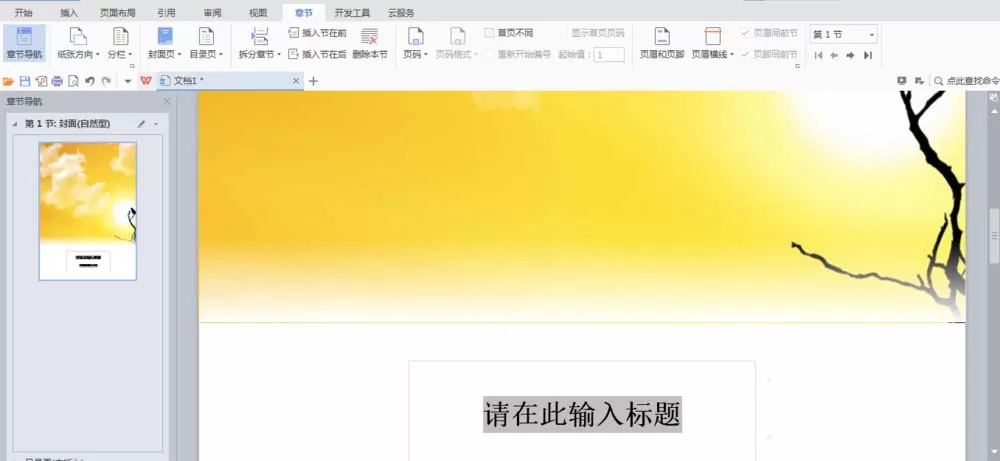Switch to the 视图 ribbon tab

258,13
